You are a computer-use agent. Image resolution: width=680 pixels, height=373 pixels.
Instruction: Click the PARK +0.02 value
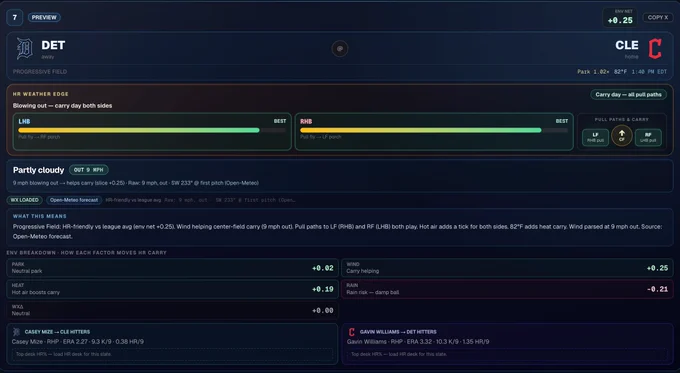[323, 268]
